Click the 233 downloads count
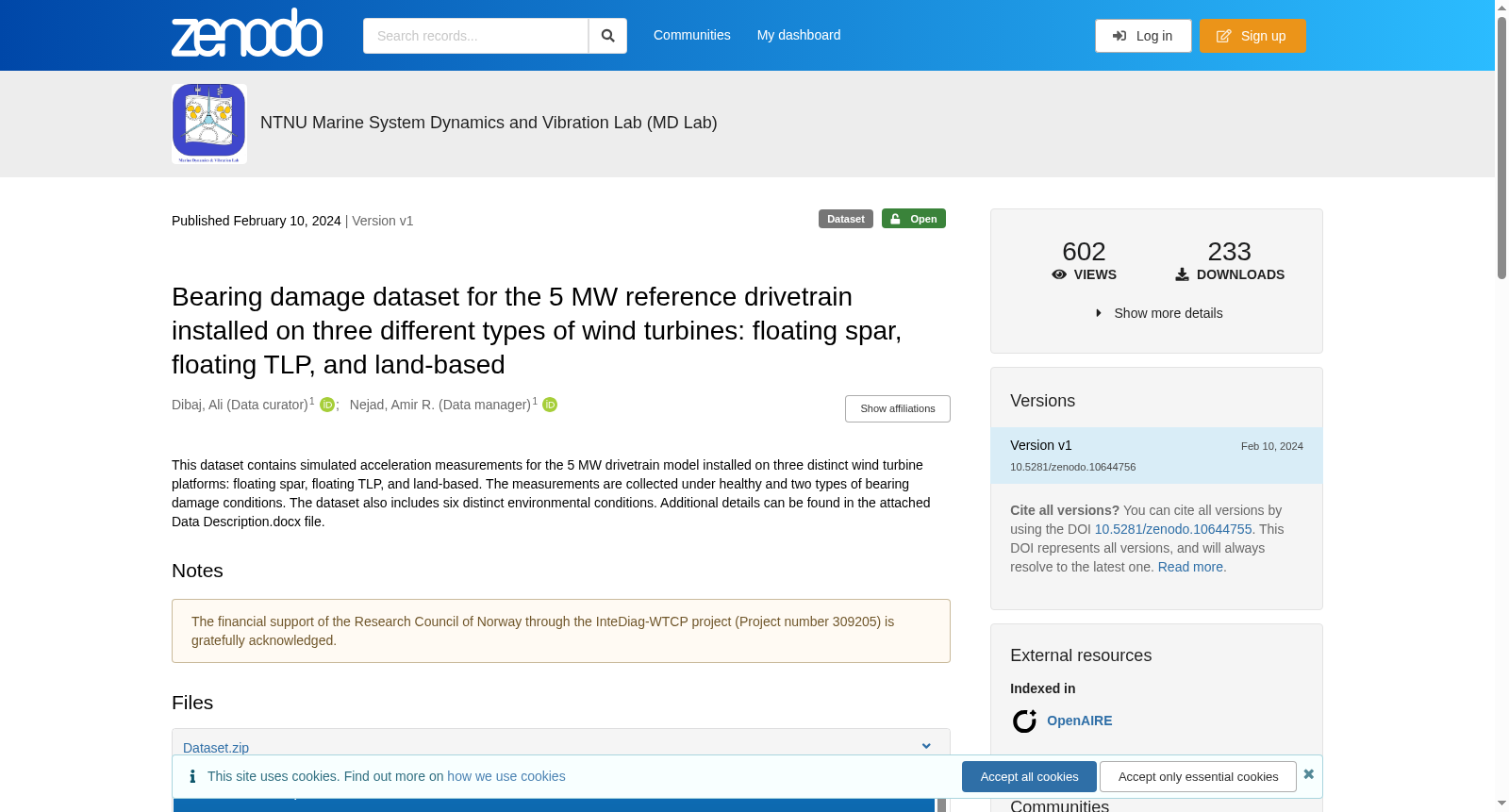The height and width of the screenshot is (812, 1509). tap(1230, 252)
